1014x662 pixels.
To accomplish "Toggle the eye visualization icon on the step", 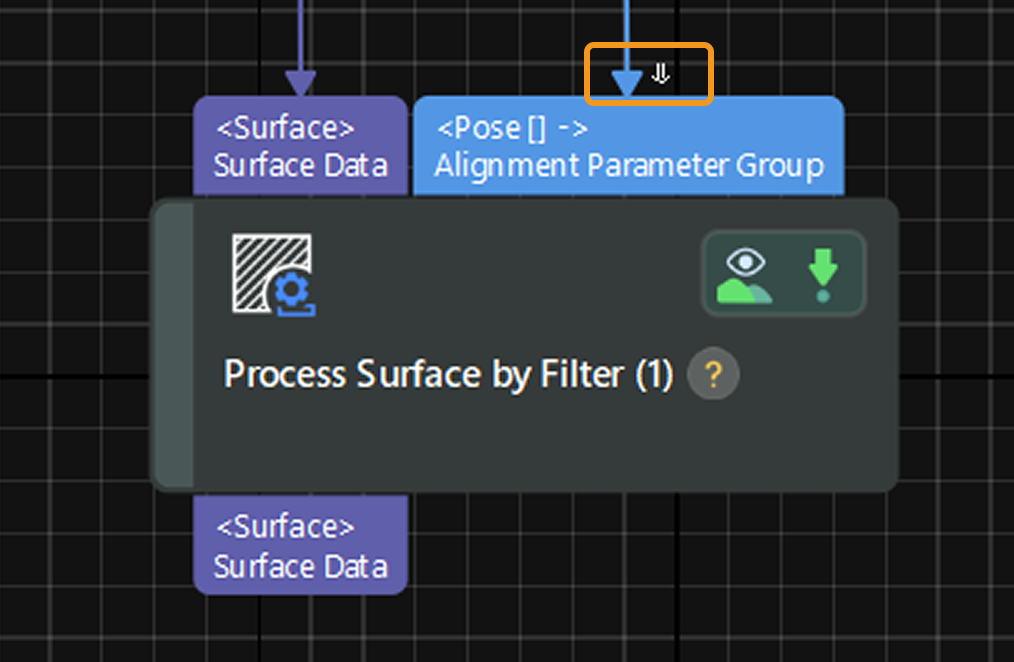I will pyautogui.click(x=745, y=274).
